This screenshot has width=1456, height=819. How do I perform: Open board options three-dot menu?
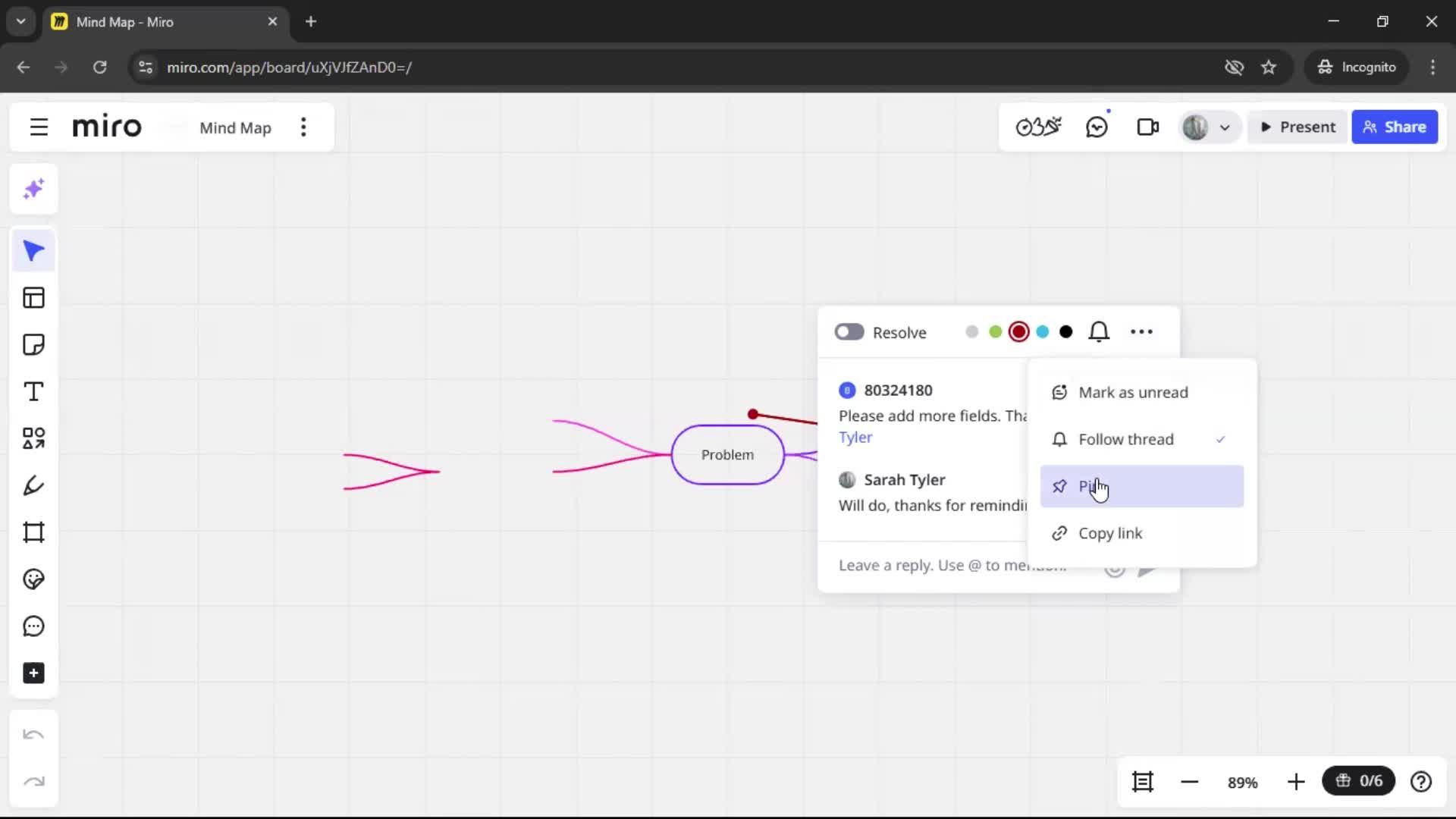[x=303, y=127]
